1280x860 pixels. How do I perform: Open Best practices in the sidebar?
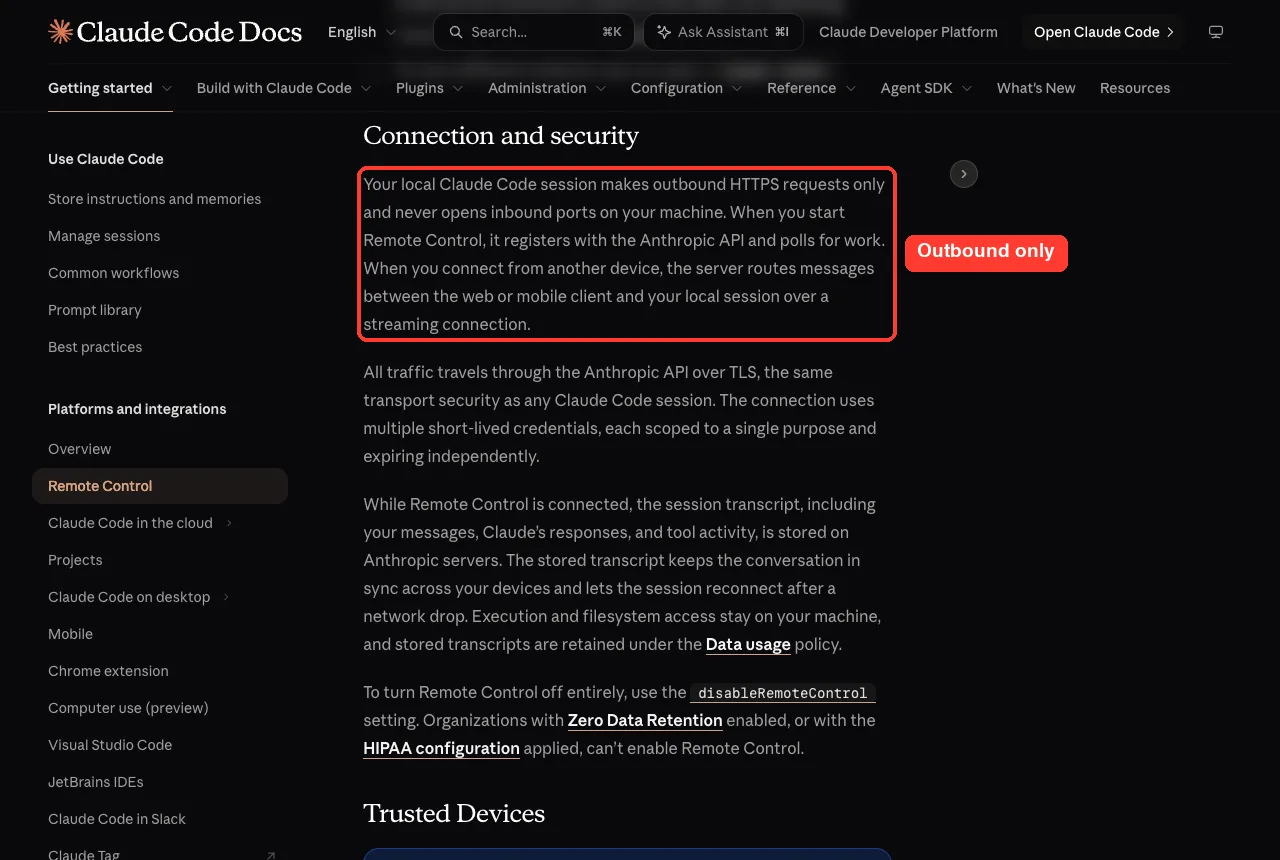(x=95, y=347)
